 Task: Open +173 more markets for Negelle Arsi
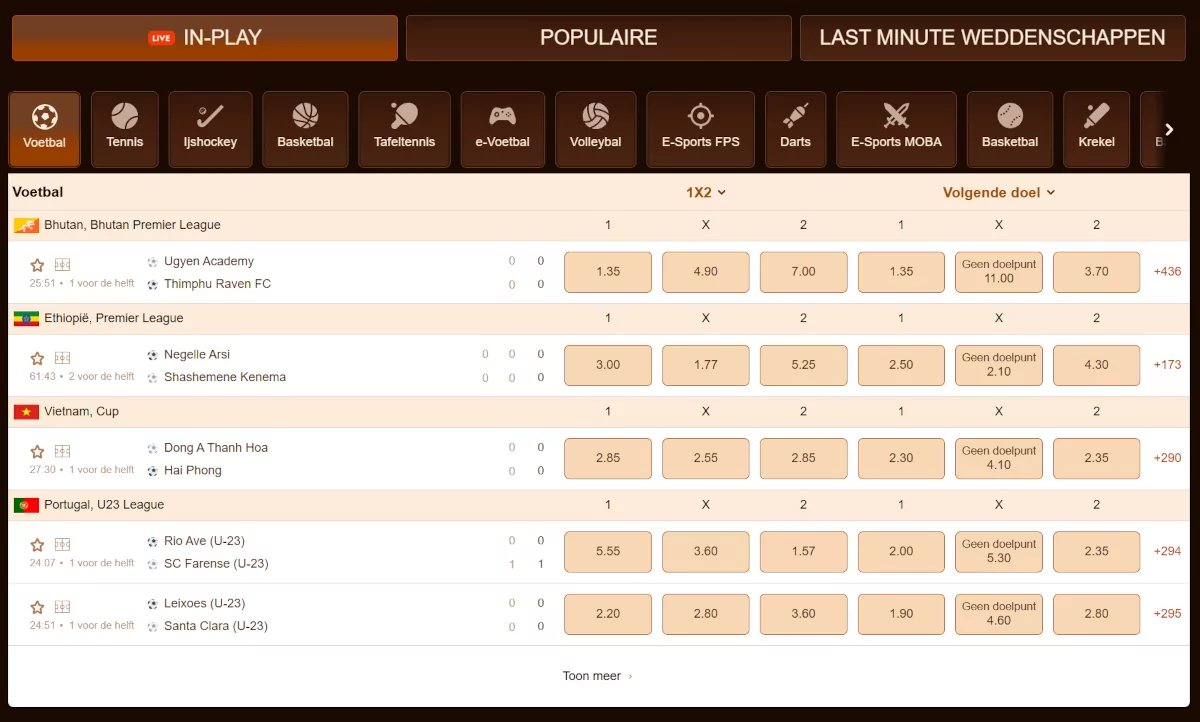pyautogui.click(x=1167, y=364)
